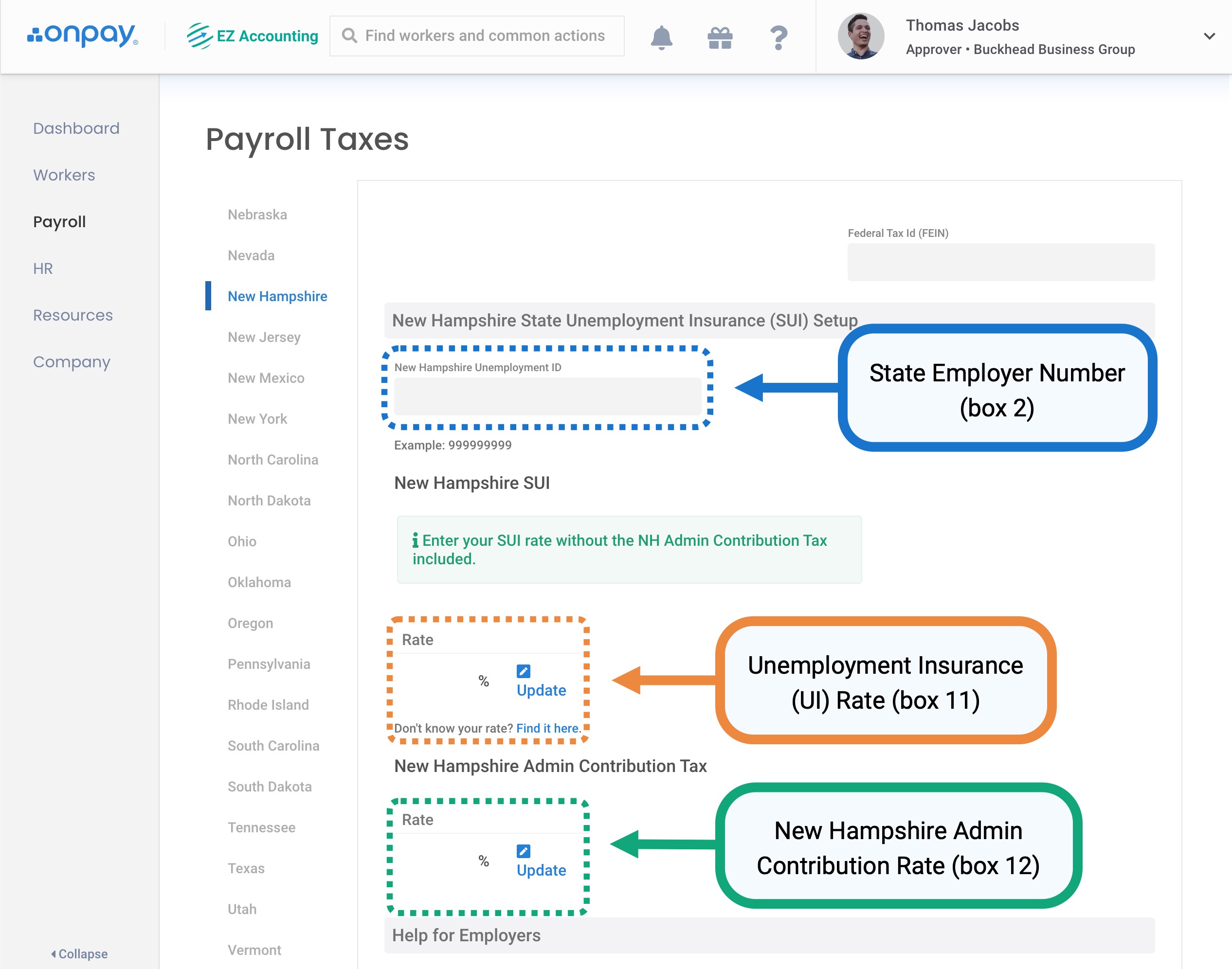Screen dimensions: 1232x969
Task: Click the notifications bell icon
Action: [x=661, y=37]
